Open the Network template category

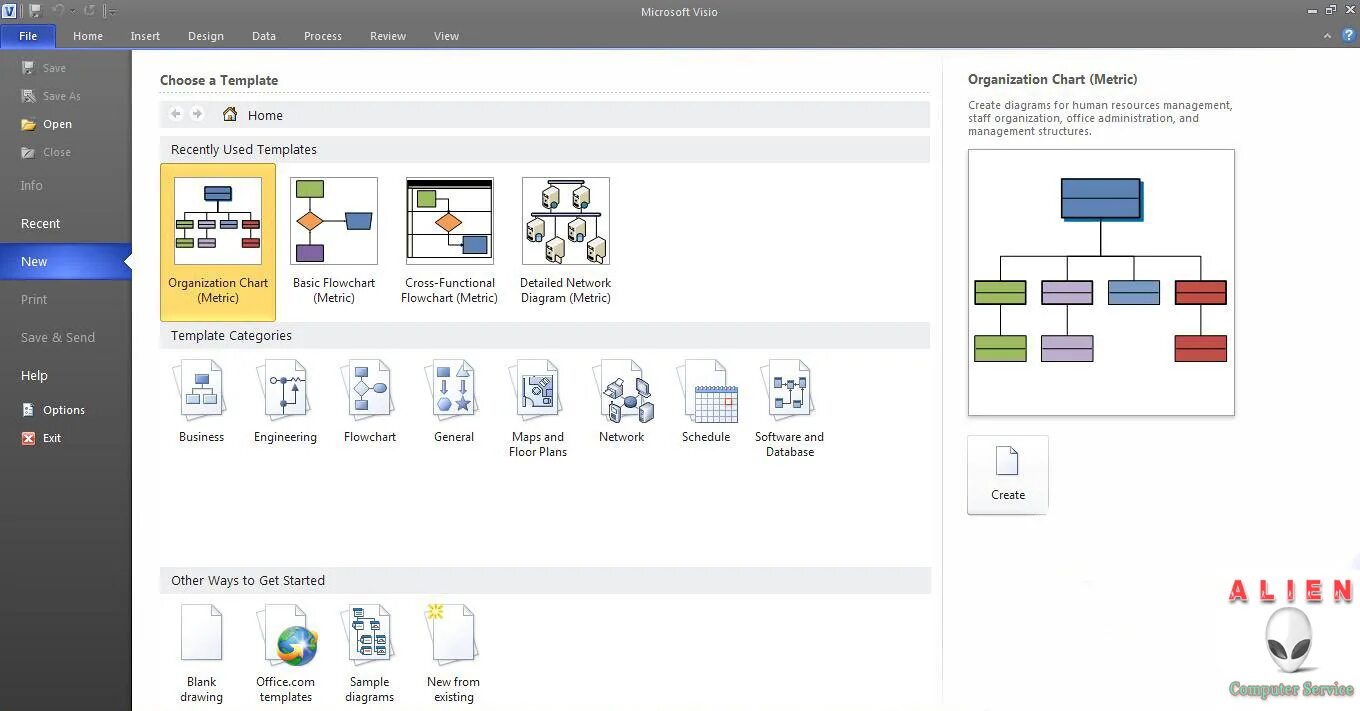click(x=622, y=402)
